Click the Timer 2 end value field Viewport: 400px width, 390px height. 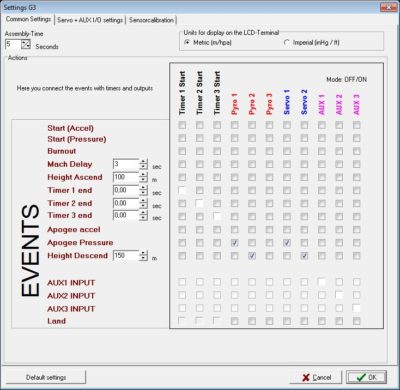(x=126, y=203)
